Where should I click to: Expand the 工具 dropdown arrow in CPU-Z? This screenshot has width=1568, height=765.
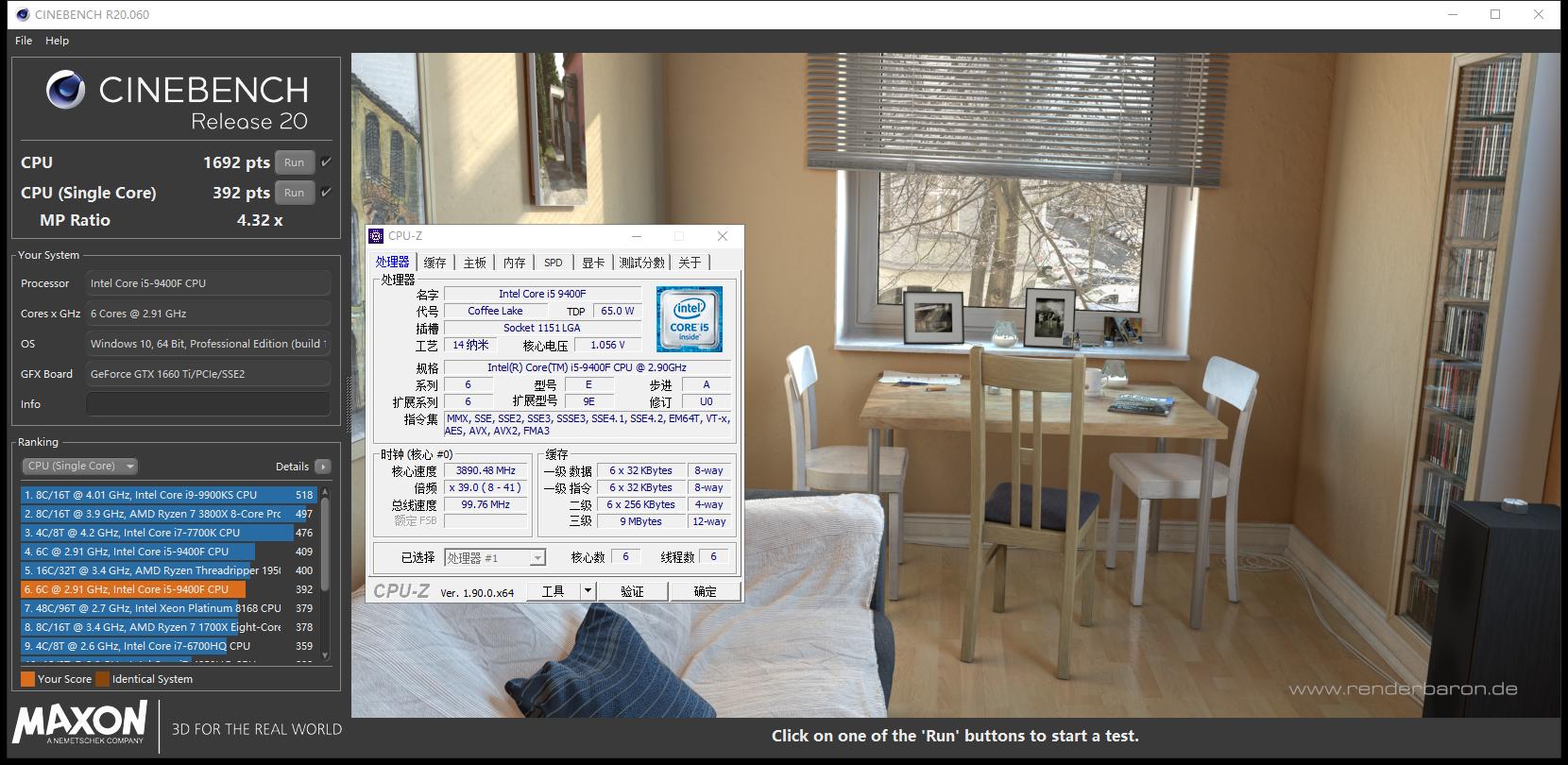(588, 591)
